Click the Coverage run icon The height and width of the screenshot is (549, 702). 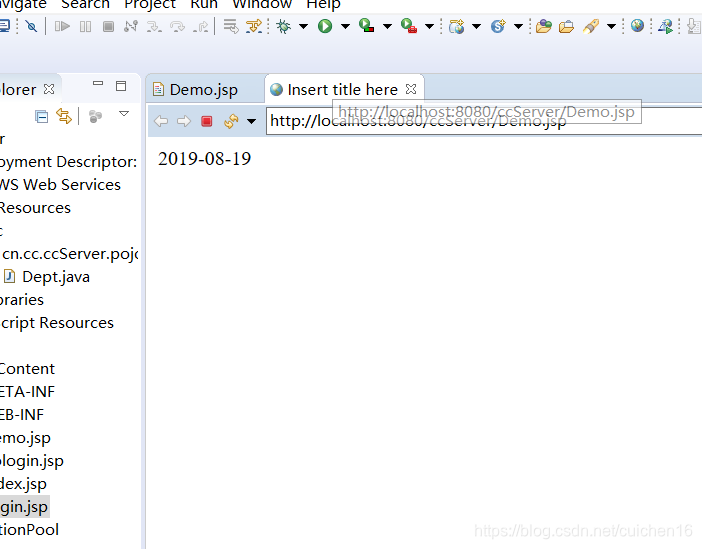pyautogui.click(x=367, y=26)
